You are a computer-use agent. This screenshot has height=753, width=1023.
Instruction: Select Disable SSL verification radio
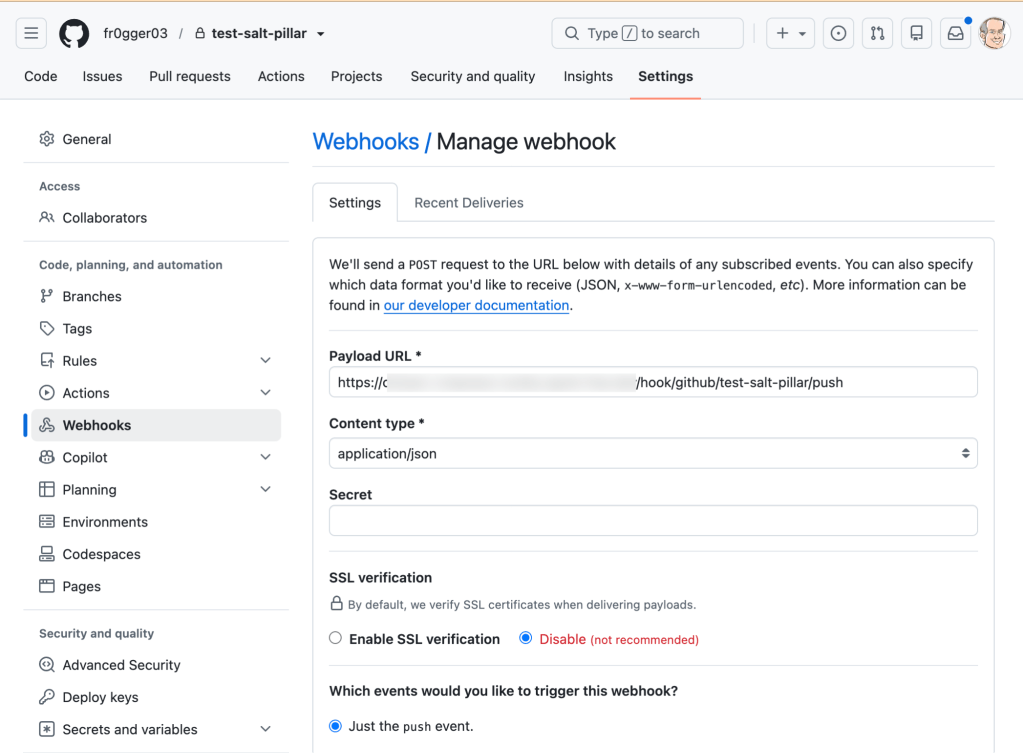point(525,638)
